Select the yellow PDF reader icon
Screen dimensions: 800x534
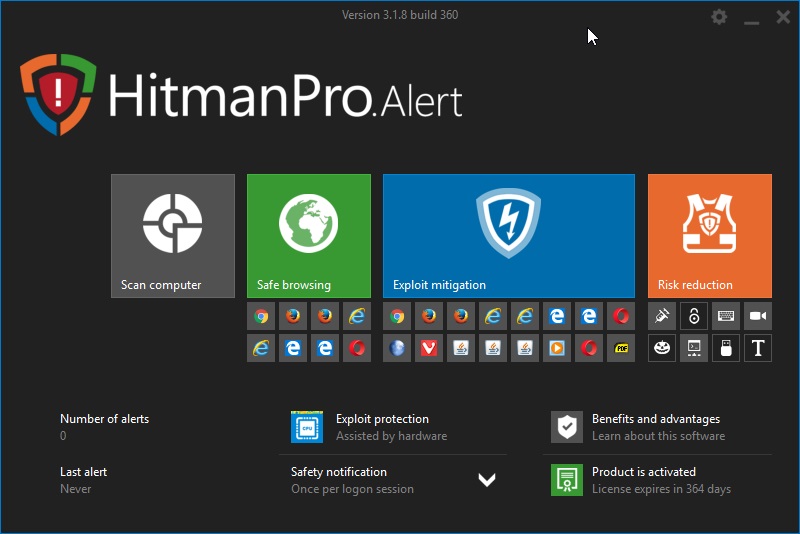621,348
